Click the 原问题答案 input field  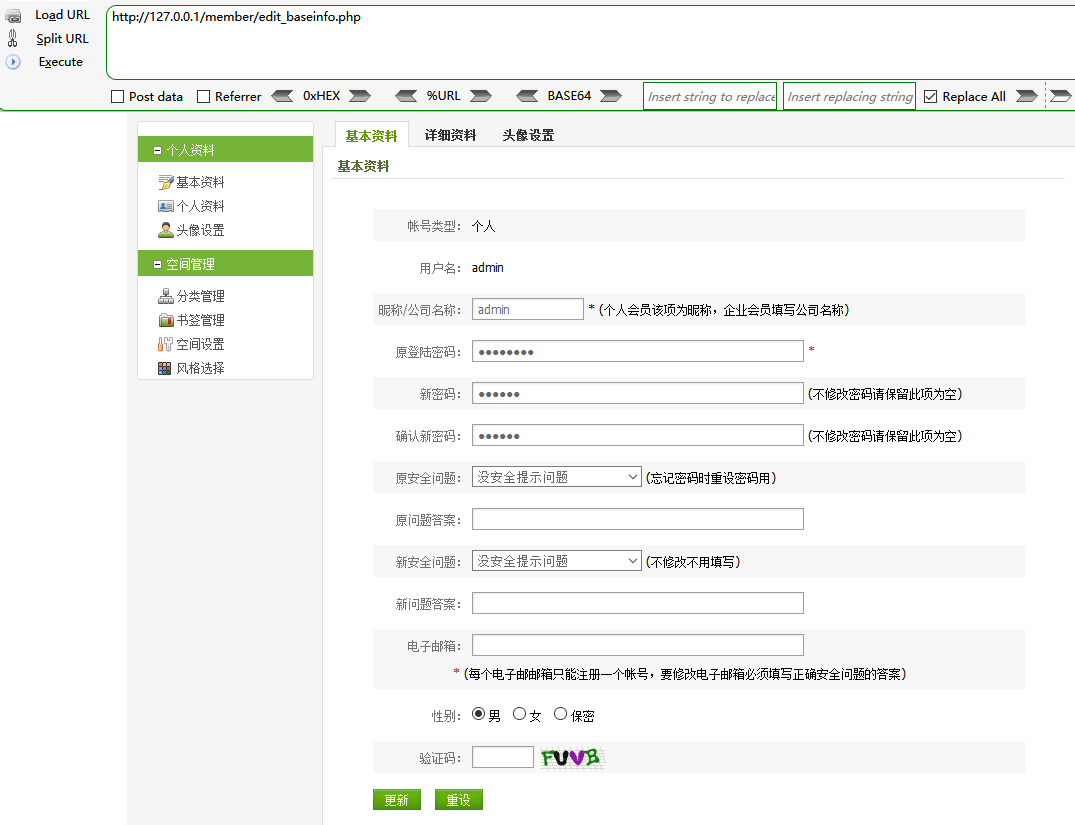click(x=638, y=519)
